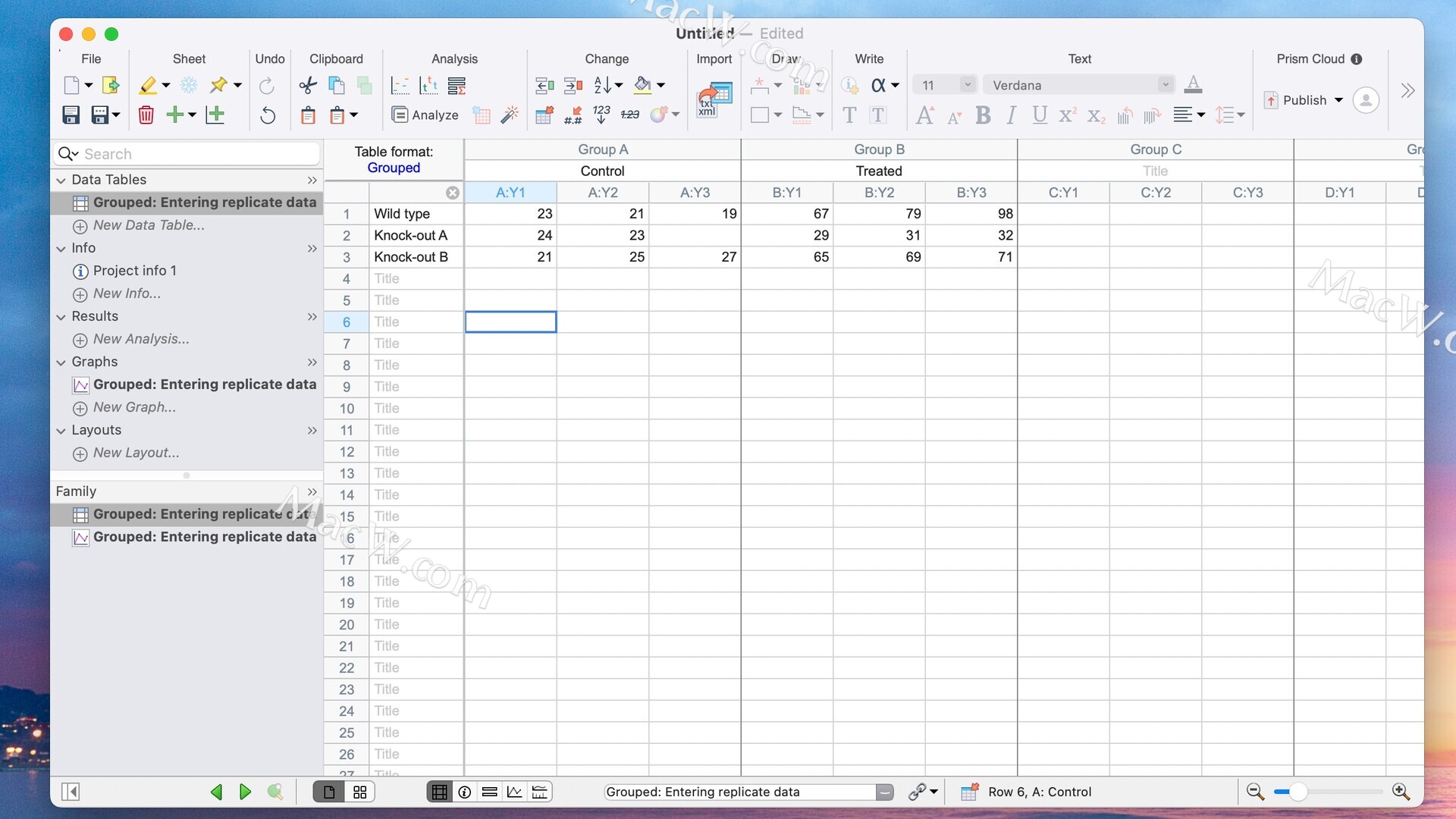Click the row statistics sigma analysis icon
Image resolution: width=1456 pixels, height=819 pixels.
click(x=457, y=86)
